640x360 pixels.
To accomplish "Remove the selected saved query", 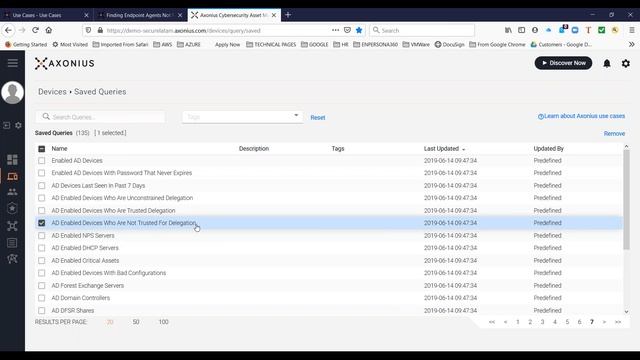I will (x=614, y=133).
